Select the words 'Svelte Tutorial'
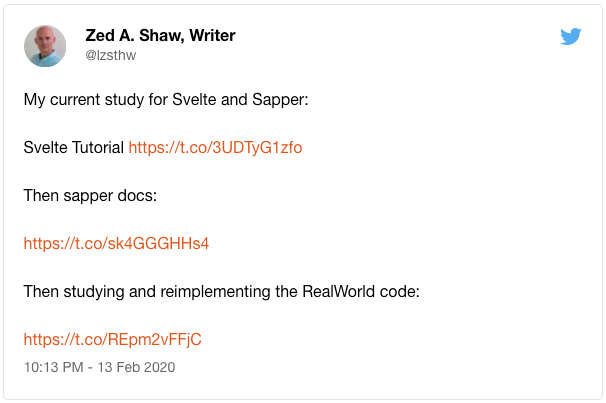The width and height of the screenshot is (606, 403). coord(73,148)
